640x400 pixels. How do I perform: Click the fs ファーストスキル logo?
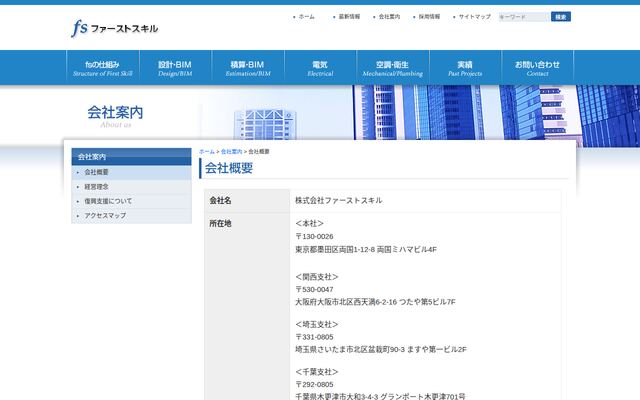pyautogui.click(x=115, y=28)
